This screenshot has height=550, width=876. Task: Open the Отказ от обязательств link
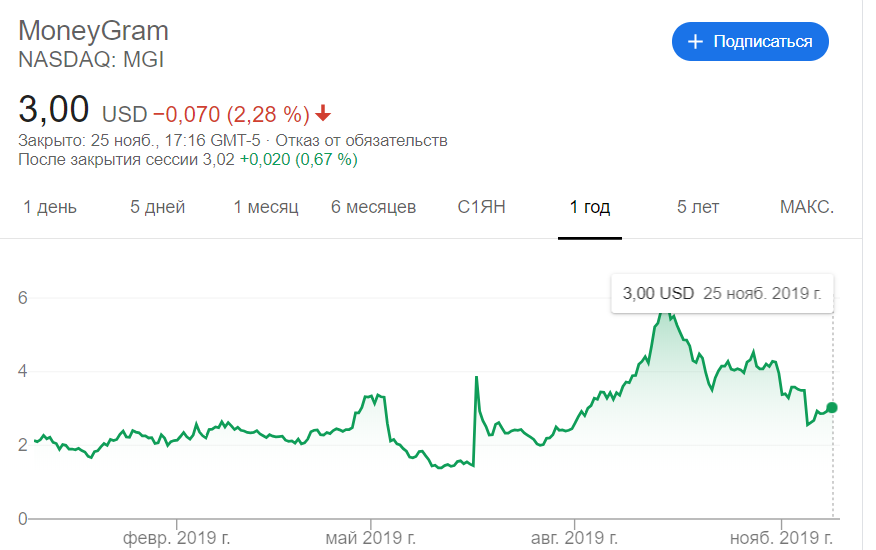(x=361, y=140)
